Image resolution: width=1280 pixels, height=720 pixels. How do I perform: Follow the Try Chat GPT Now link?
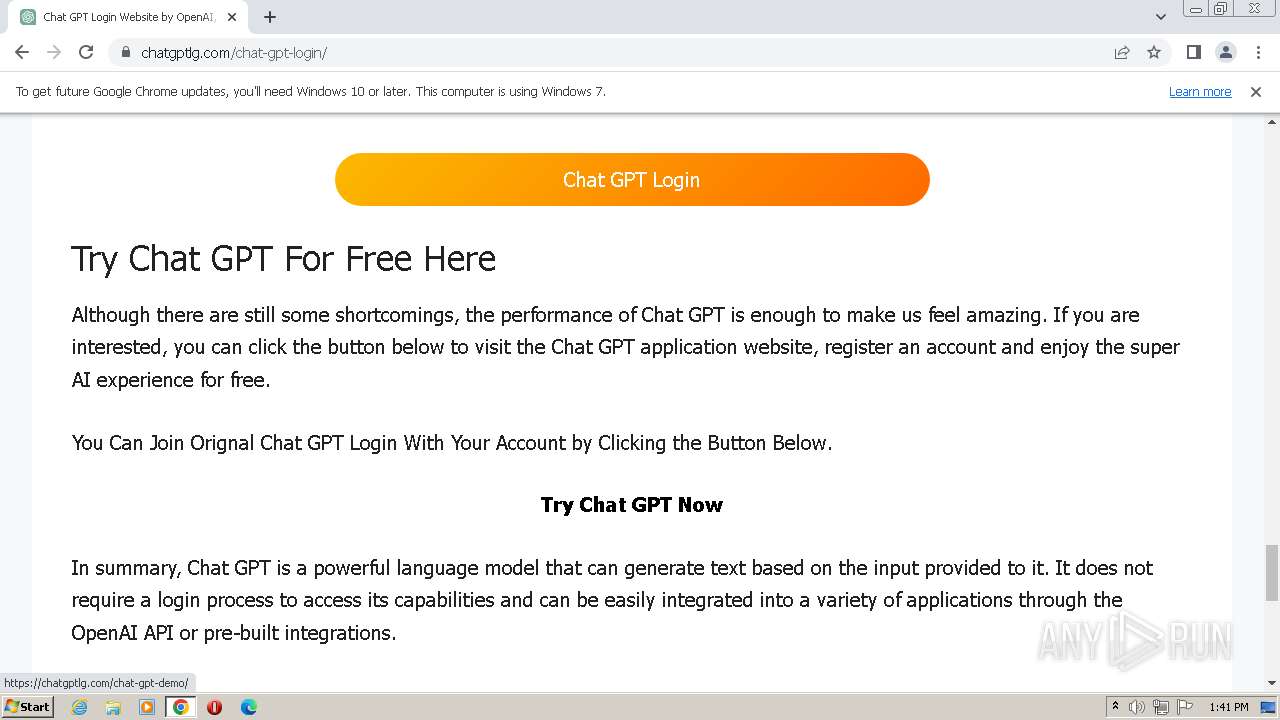[632, 505]
